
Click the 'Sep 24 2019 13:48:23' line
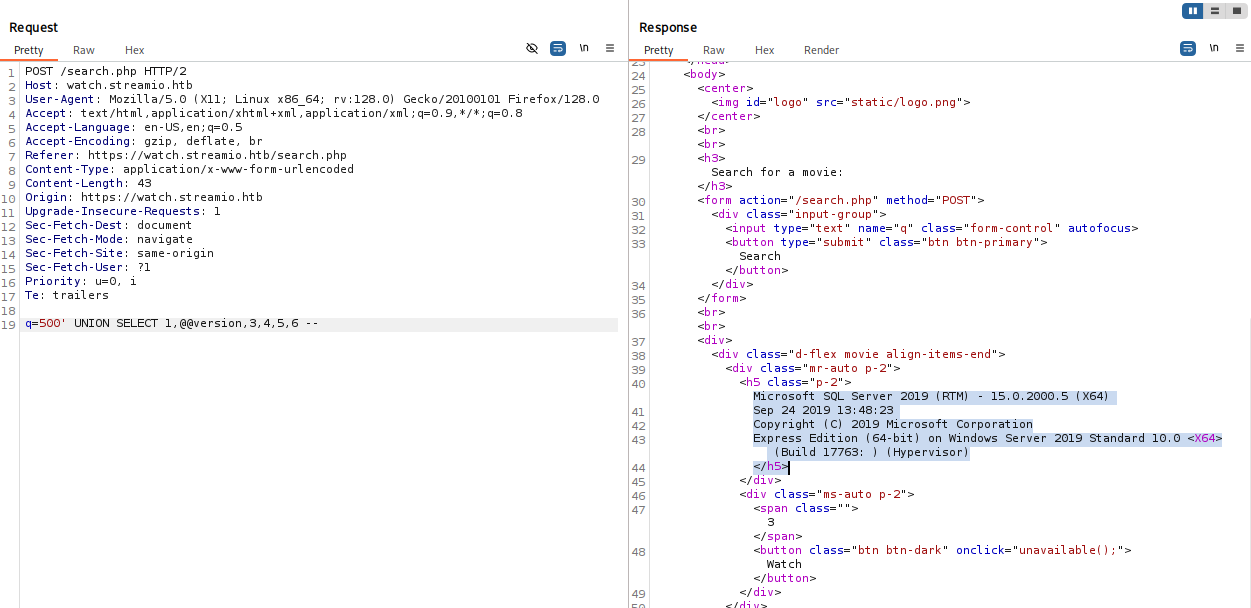(823, 410)
